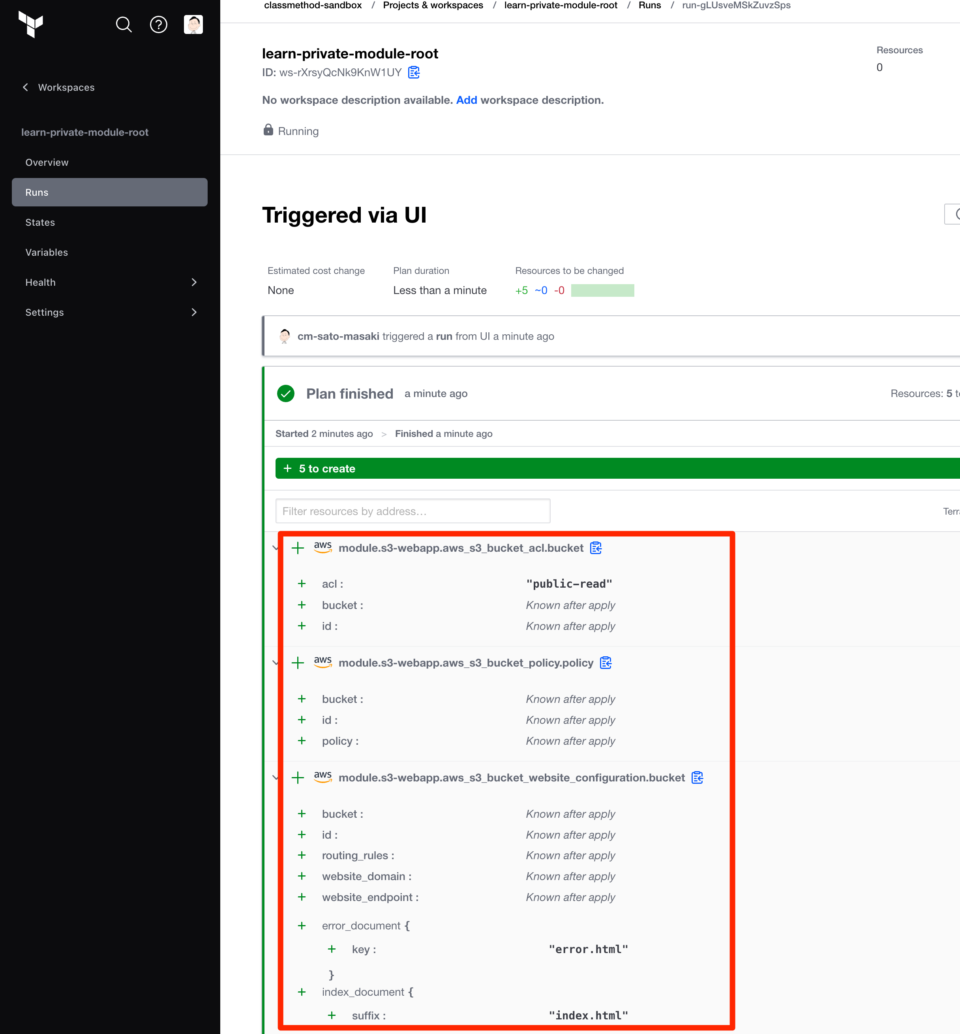Copy address of aws_s3_bucket_website_configuration.bucket resource

coord(698,777)
